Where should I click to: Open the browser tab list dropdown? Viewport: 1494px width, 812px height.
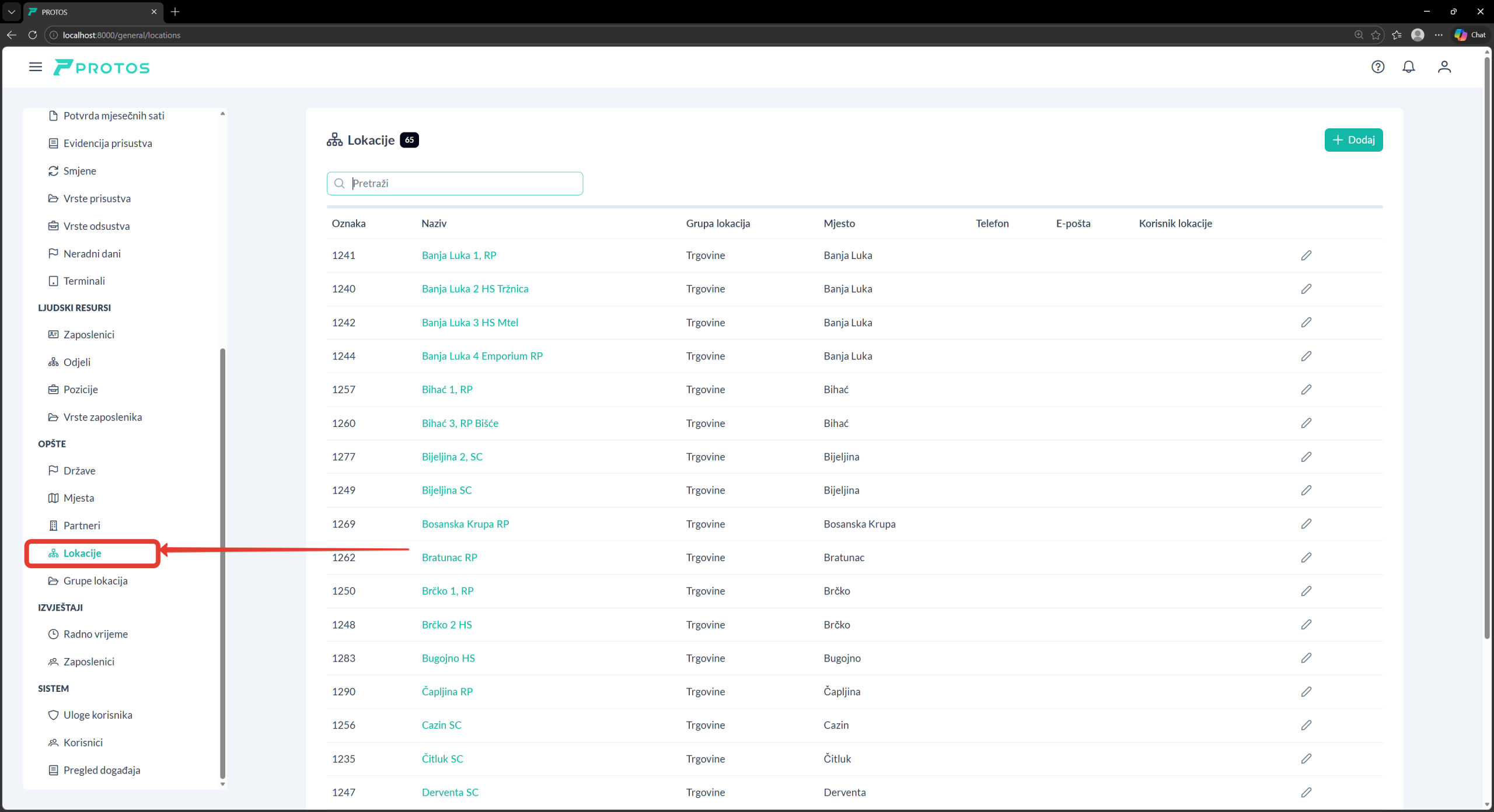pyautogui.click(x=11, y=12)
